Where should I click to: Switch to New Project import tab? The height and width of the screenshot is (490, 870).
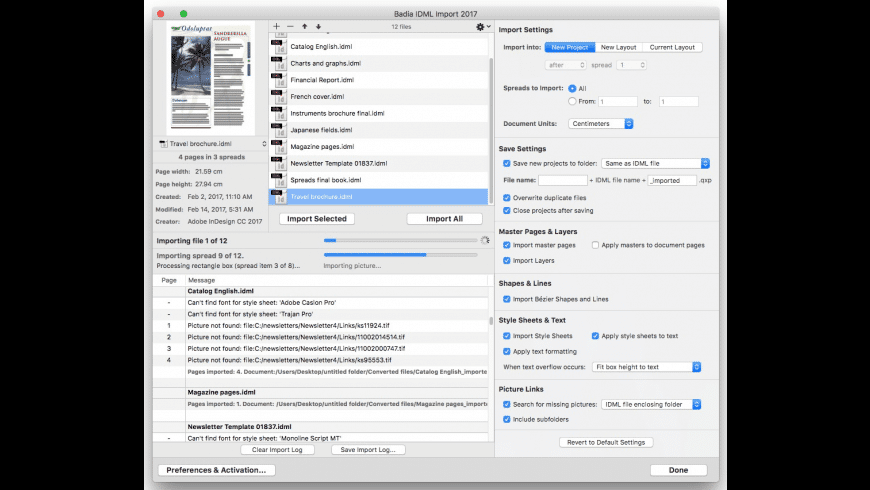(570, 47)
